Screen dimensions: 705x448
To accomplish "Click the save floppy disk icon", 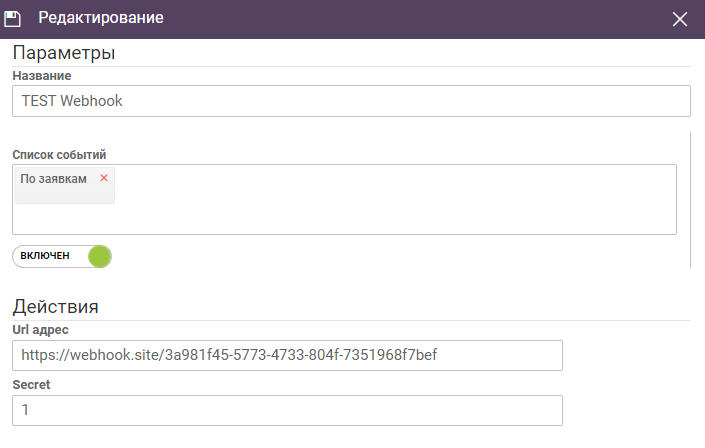I will (14, 19).
